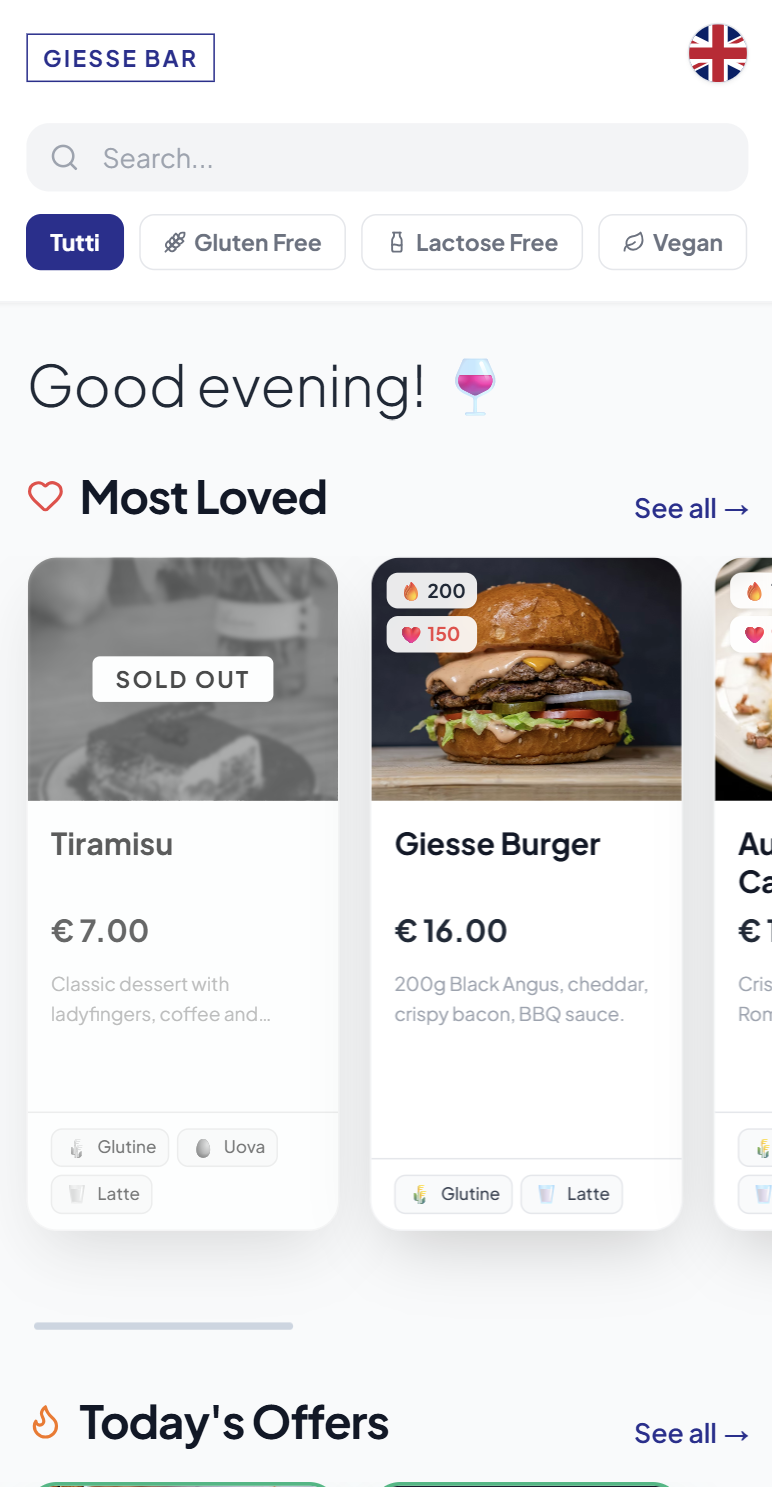Open See all for Today's Offers
Viewport: 772px width, 1487px height.
point(691,1433)
